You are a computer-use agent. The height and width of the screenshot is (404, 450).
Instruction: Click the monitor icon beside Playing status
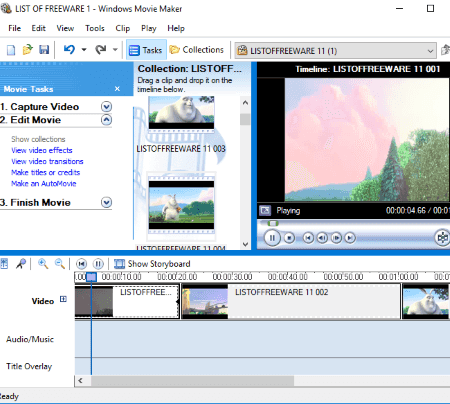[x=265, y=210]
